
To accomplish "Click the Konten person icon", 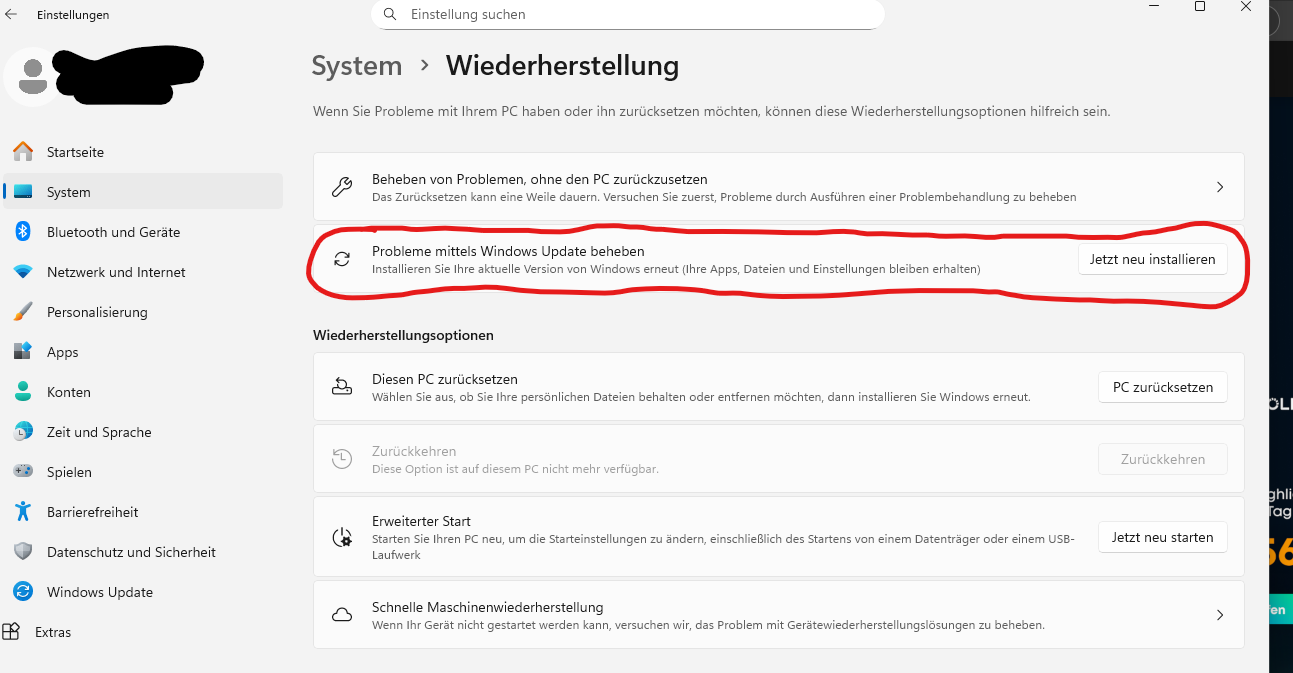I will pyautogui.click(x=23, y=392).
